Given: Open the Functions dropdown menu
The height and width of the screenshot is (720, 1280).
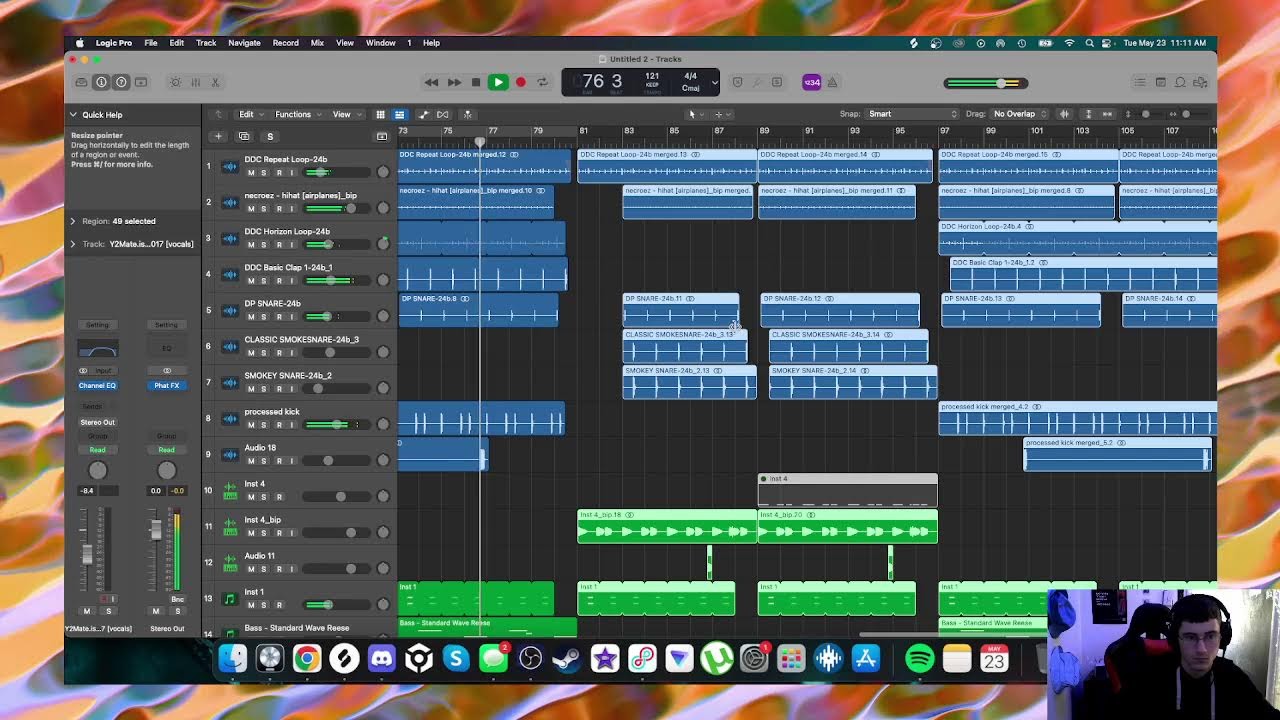Looking at the screenshot, I should tap(297, 114).
